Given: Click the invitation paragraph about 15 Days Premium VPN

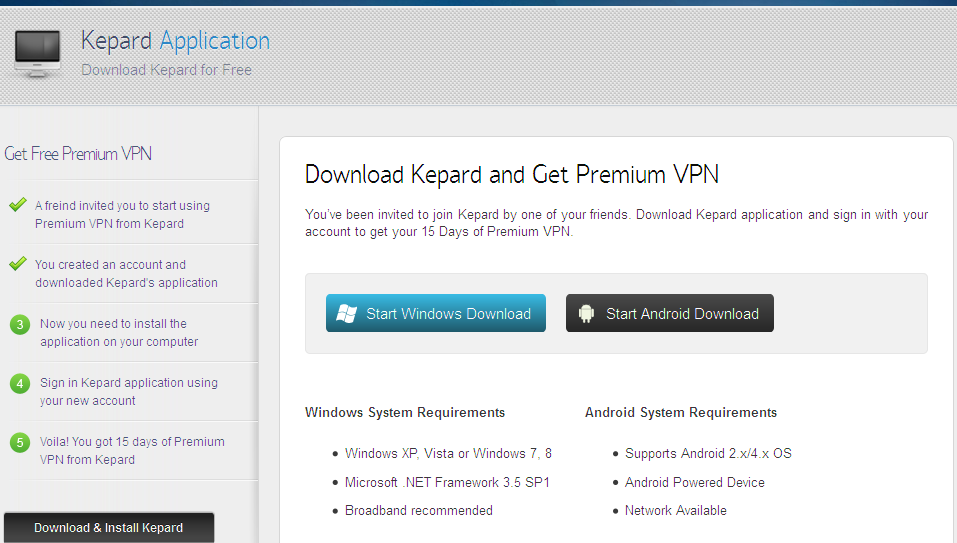Looking at the screenshot, I should click(x=616, y=223).
